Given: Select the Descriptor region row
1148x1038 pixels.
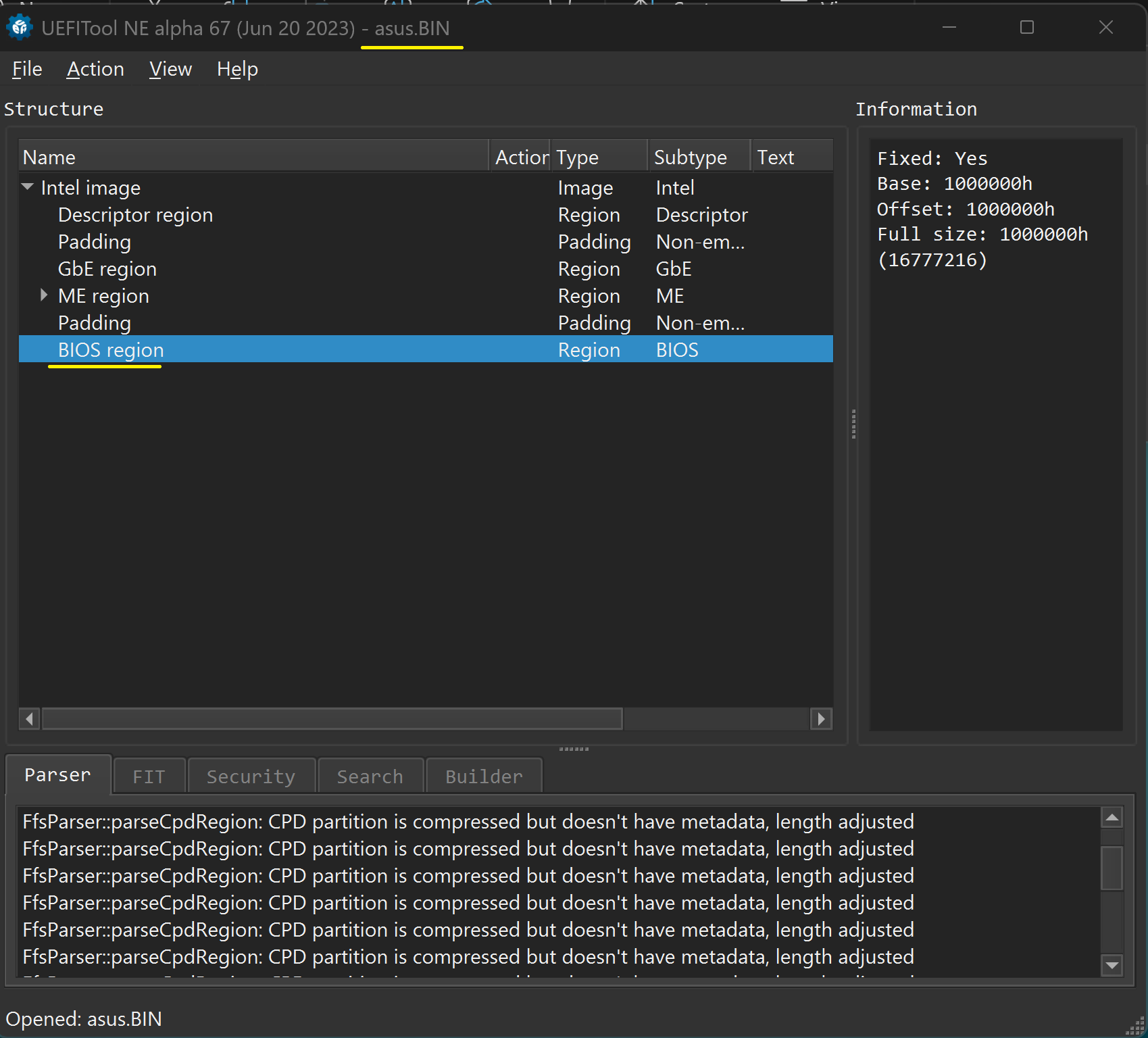Looking at the screenshot, I should pos(135,215).
